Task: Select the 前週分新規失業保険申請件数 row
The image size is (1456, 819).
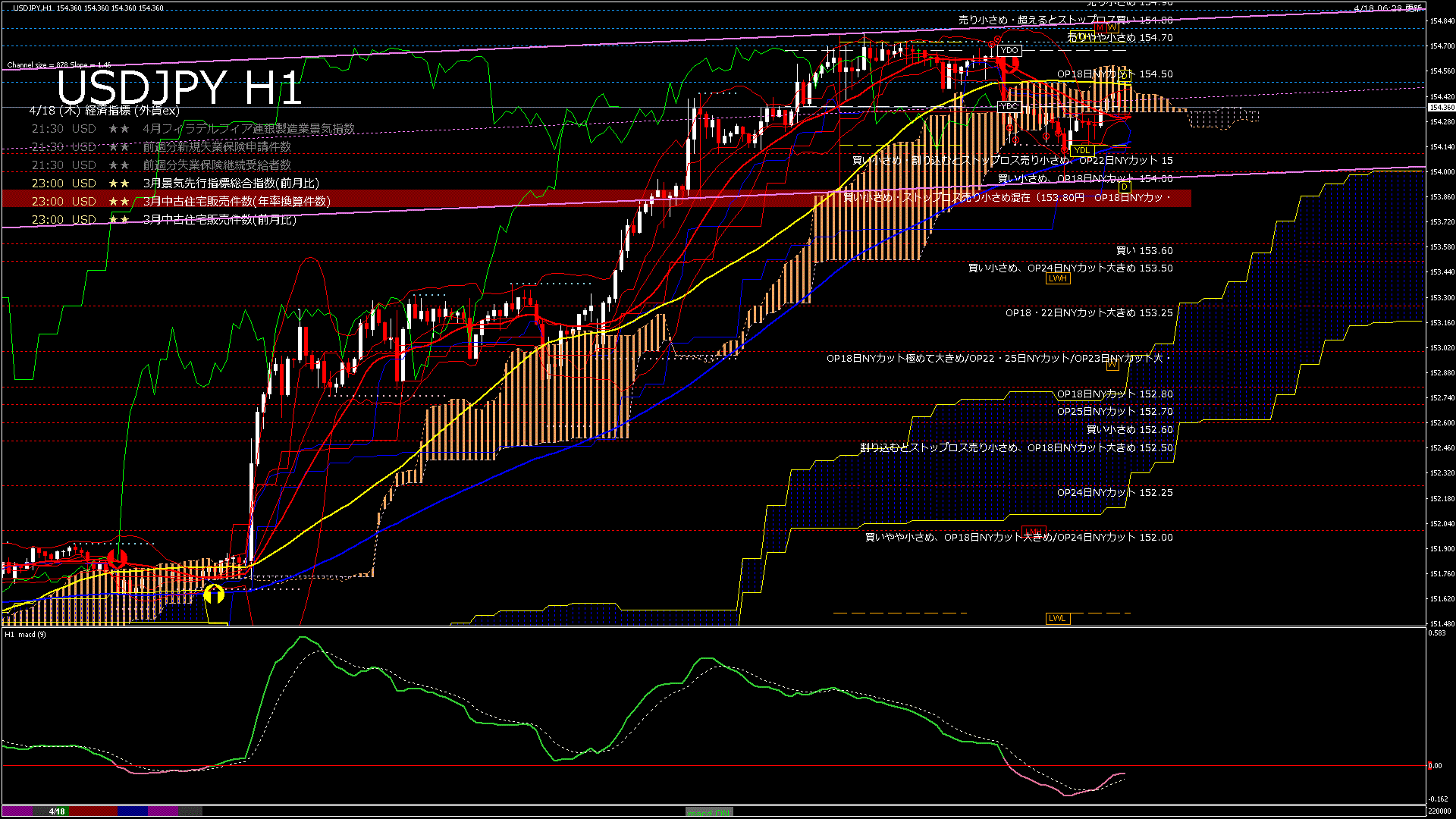Action: pos(161,147)
